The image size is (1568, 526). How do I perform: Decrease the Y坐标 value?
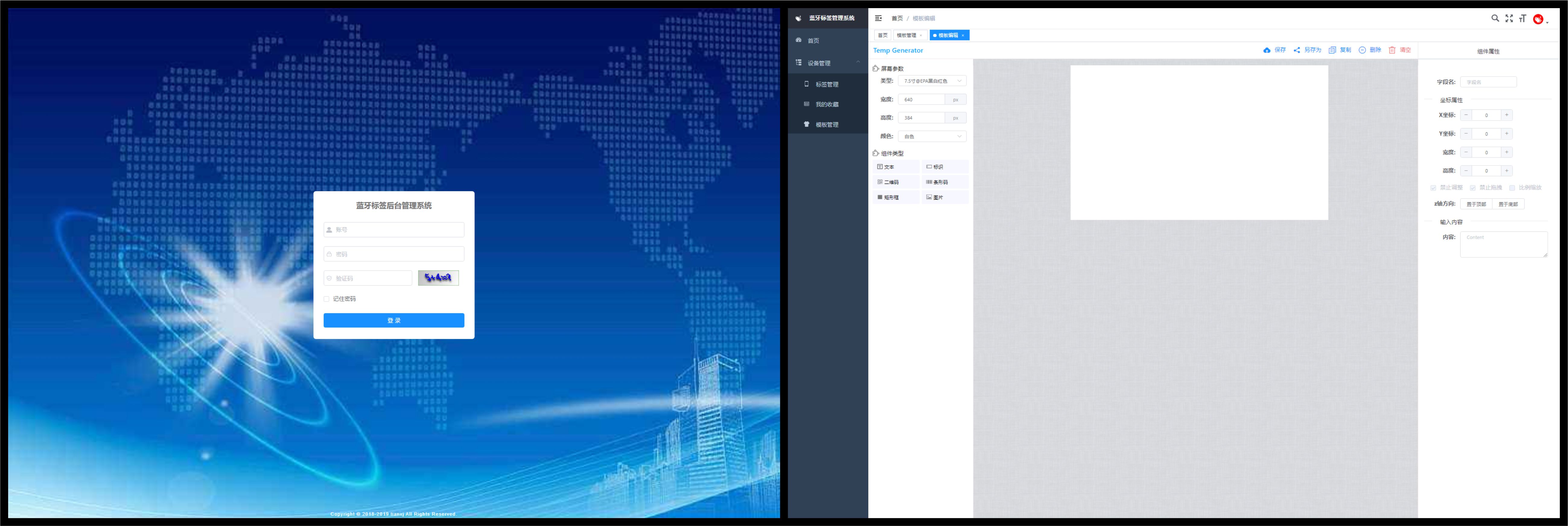click(x=1466, y=134)
